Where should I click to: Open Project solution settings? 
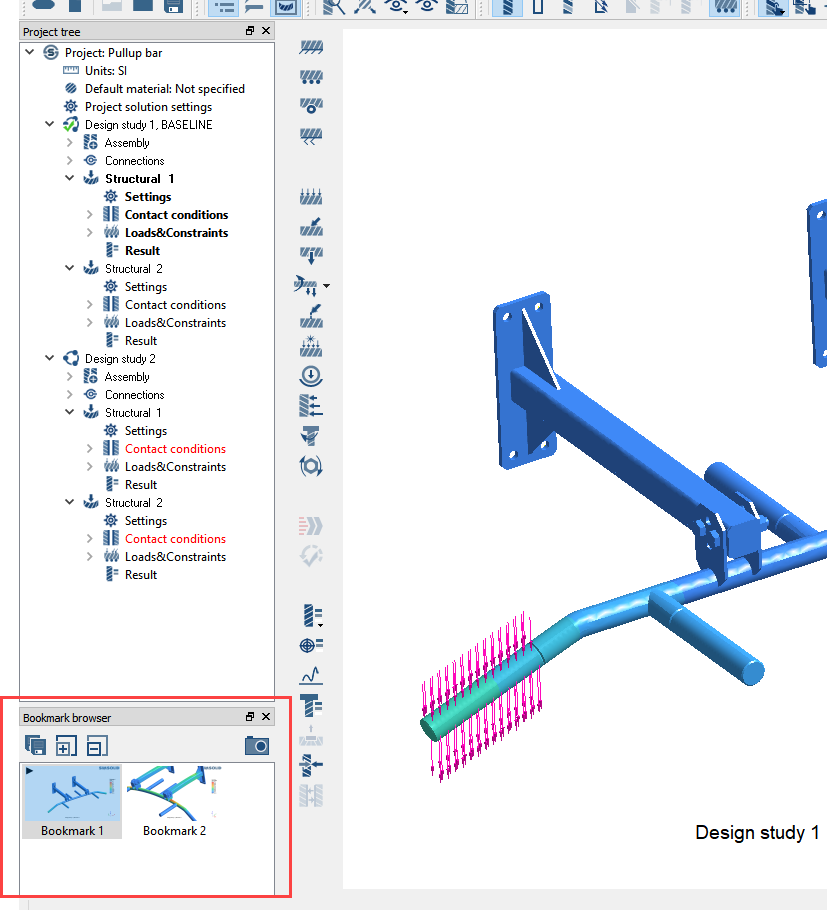[149, 106]
